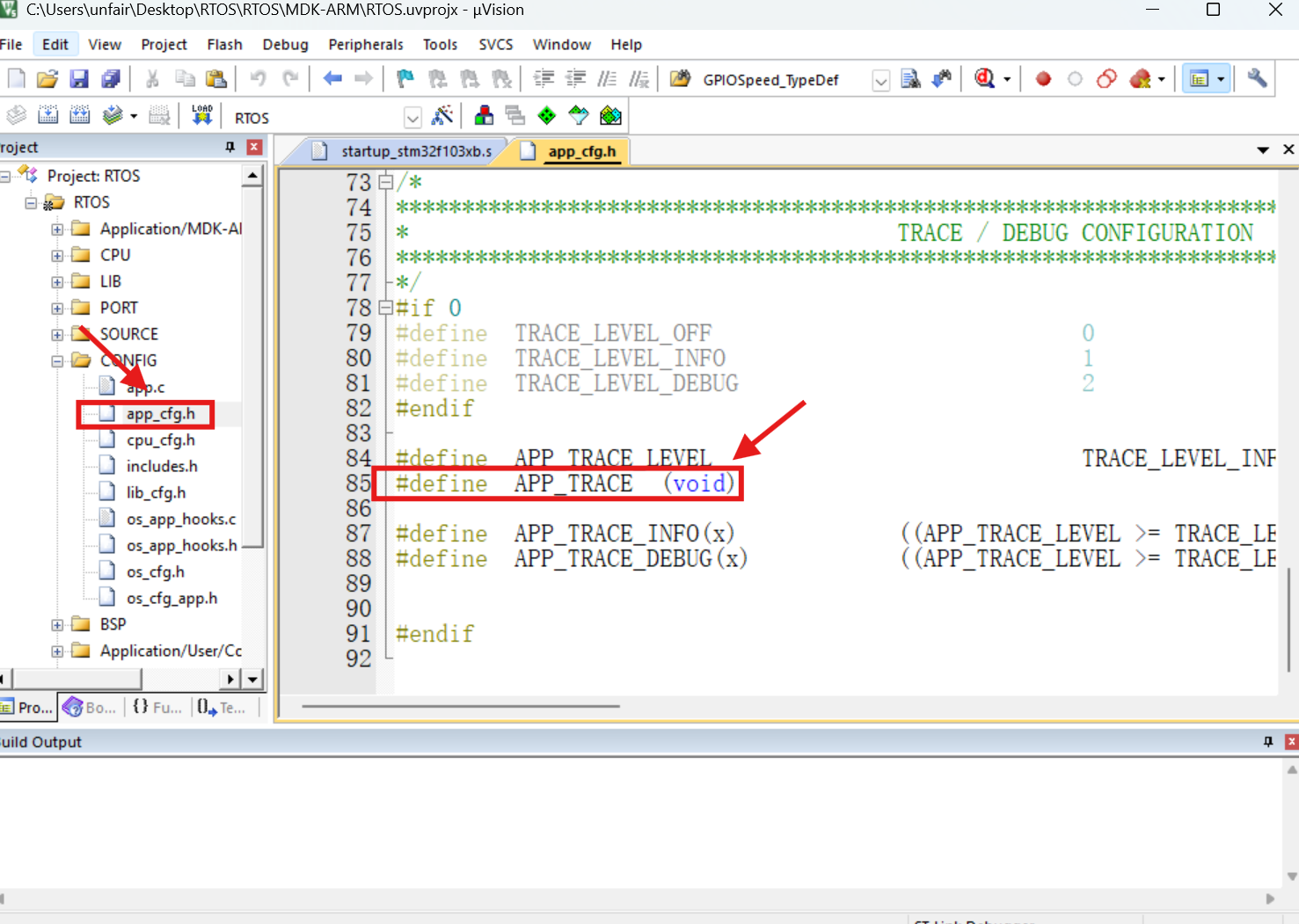Click the Save All disks icon
The height and width of the screenshot is (924, 1299).
tap(111, 79)
